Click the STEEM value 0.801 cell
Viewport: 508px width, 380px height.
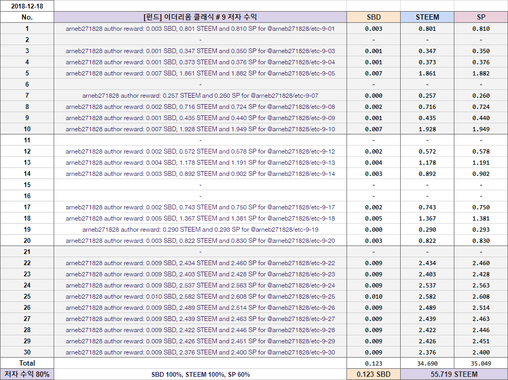427,29
